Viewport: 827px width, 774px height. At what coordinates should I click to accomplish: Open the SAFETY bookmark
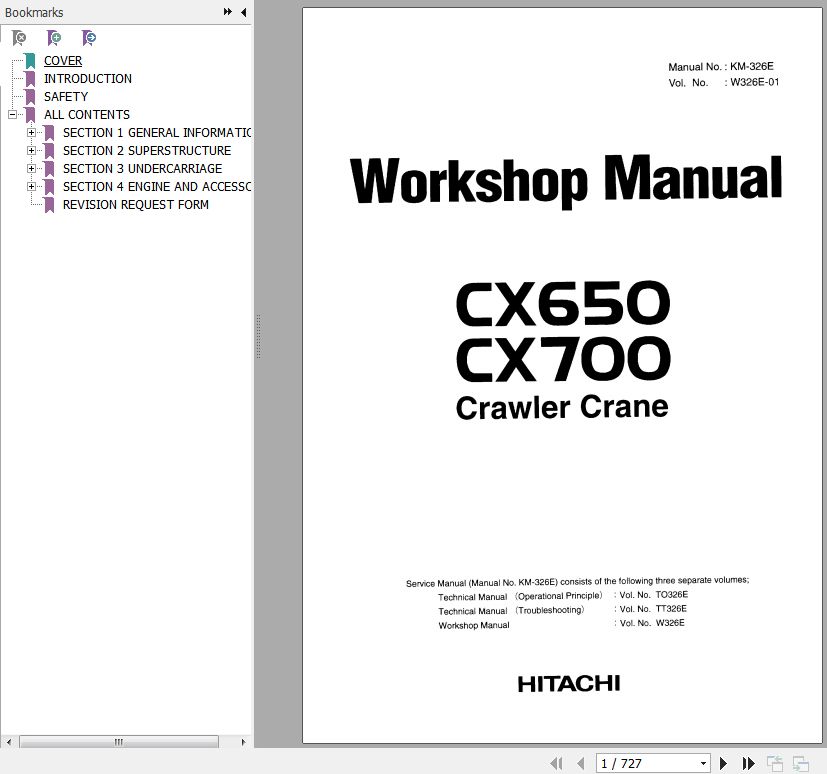coord(66,96)
